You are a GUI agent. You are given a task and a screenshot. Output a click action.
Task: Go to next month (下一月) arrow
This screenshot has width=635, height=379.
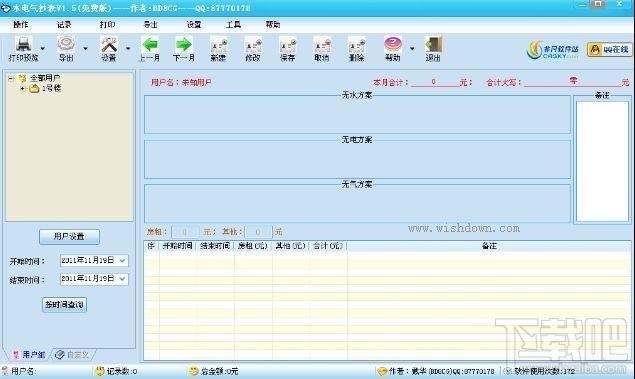coord(184,49)
